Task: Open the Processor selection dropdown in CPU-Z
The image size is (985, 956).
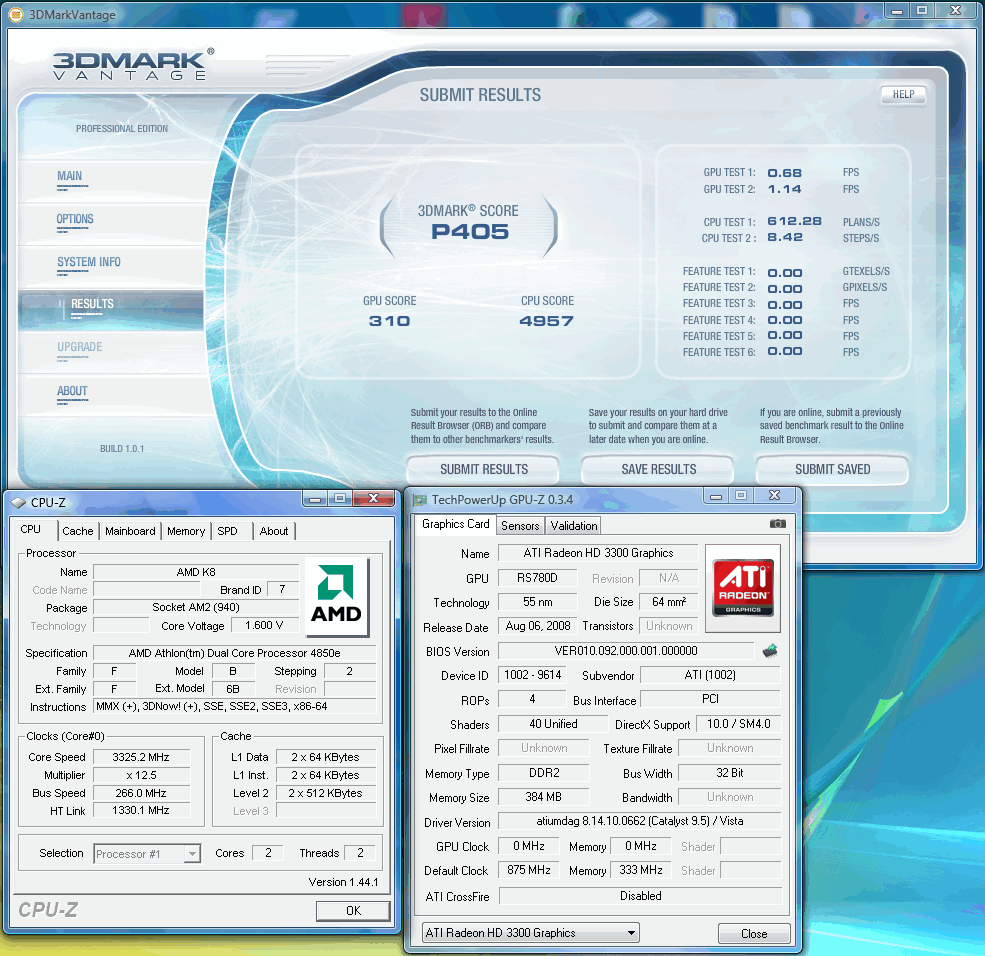Action: (x=192, y=854)
